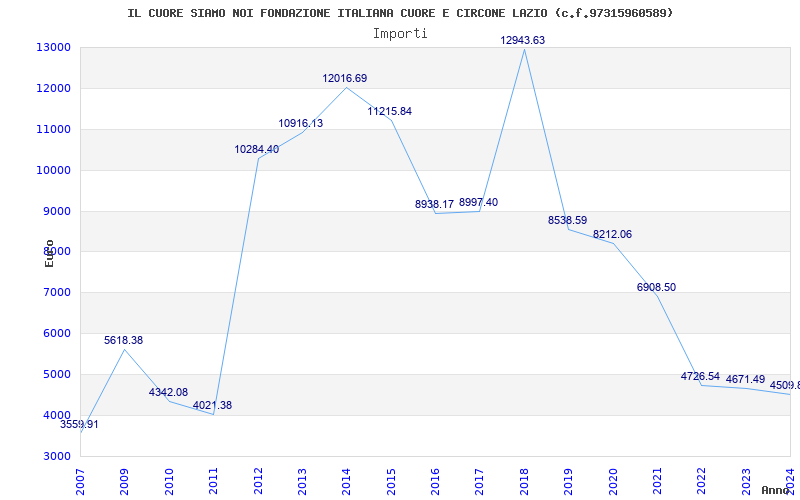
Task: Select the peak data label 12943.63
Action: (522, 40)
